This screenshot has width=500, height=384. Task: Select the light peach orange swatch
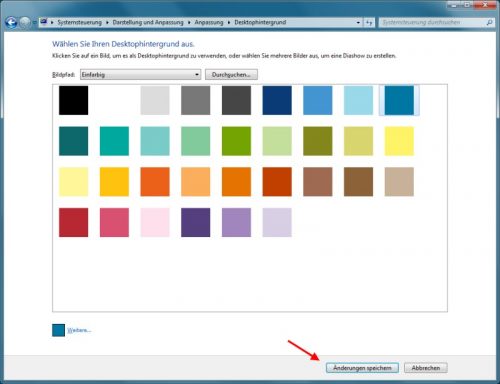(x=196, y=182)
